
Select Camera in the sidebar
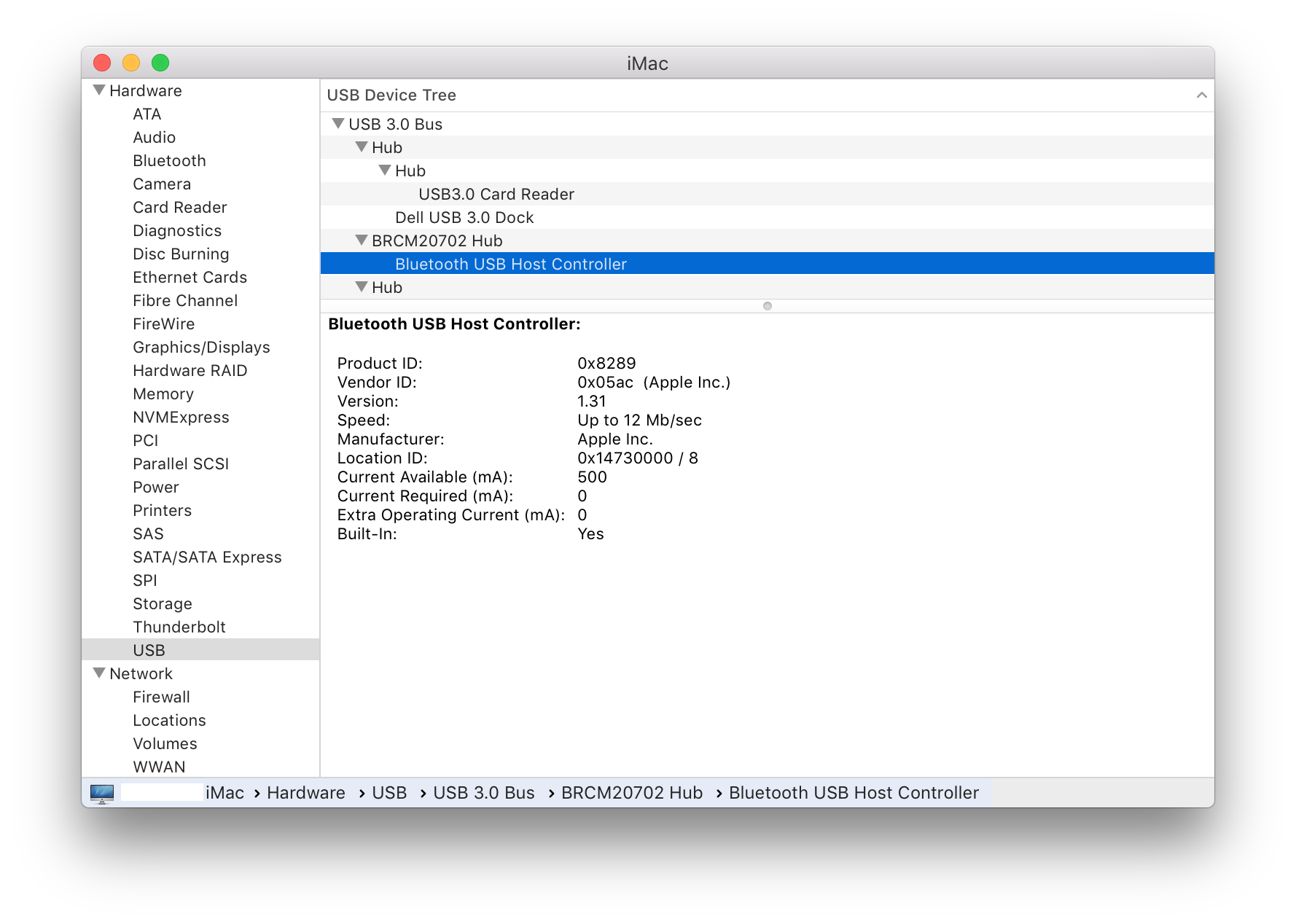pyautogui.click(x=200, y=184)
